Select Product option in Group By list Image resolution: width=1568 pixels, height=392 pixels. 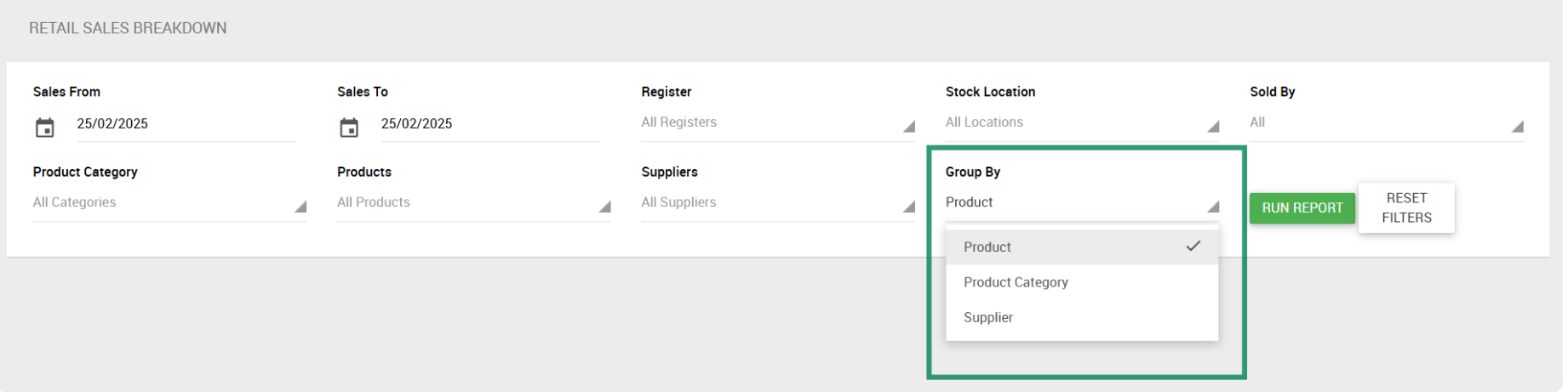point(1082,247)
